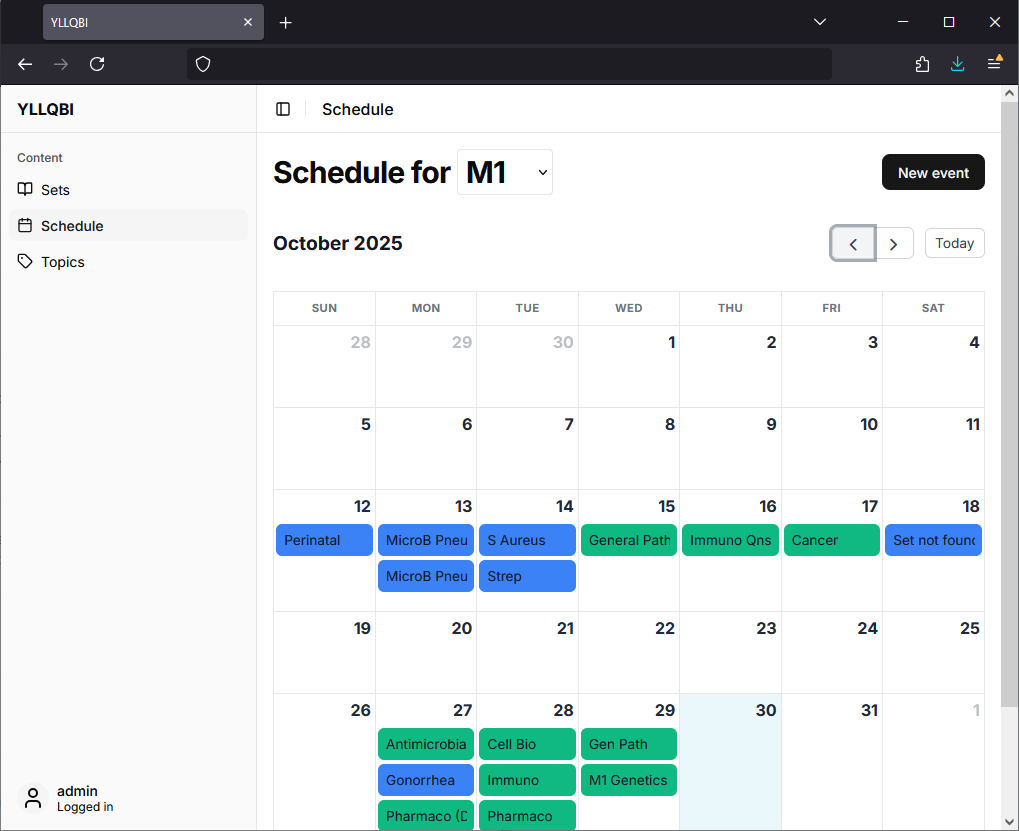
Task: Navigate back using the browser back arrow
Action: 24,64
